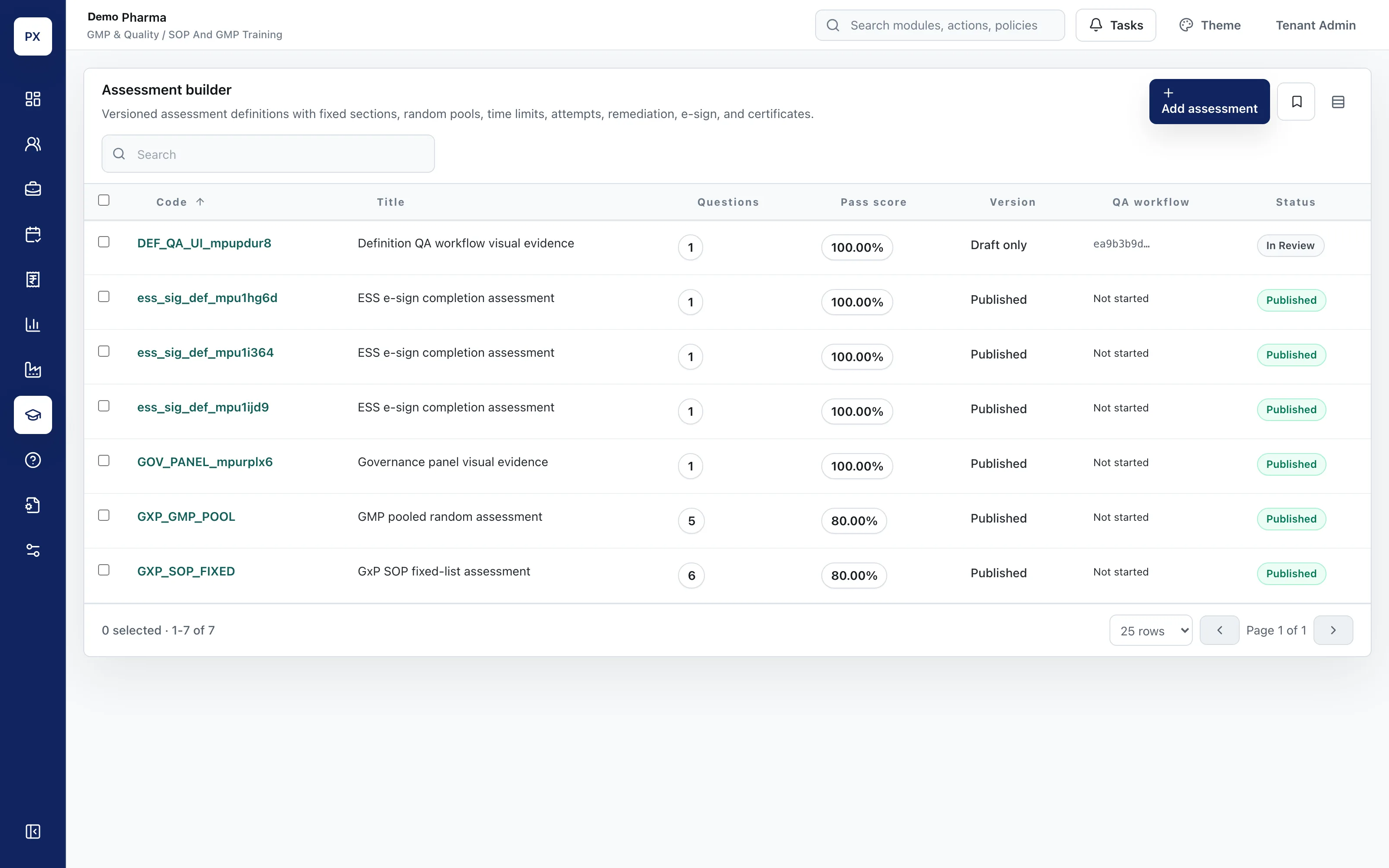Open the receipt ledger icon in sidebar
This screenshot has height=868, width=1389.
(x=33, y=279)
